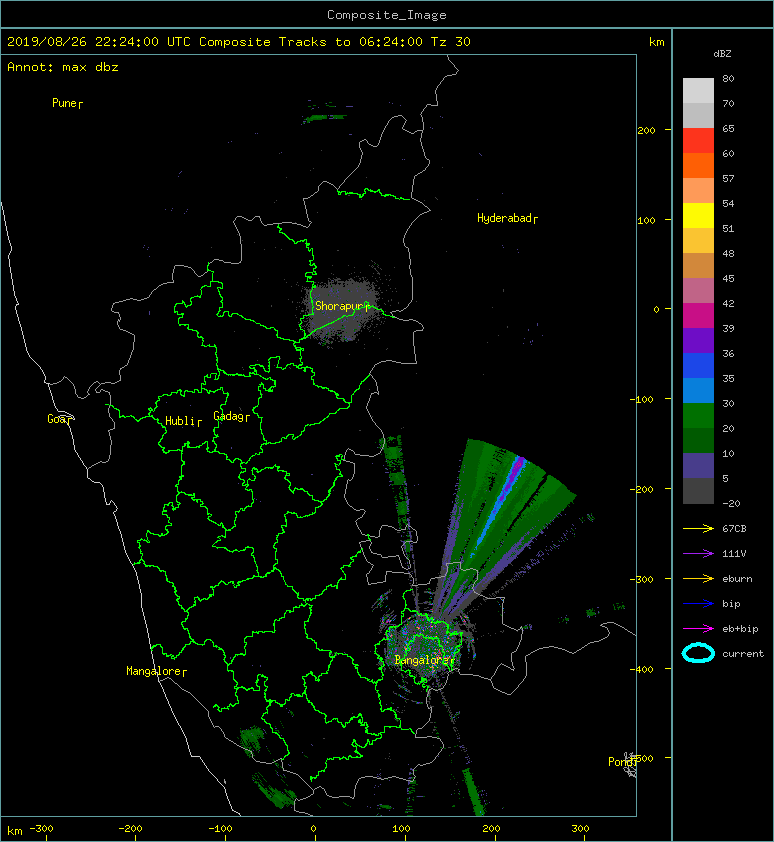Click the purple 36-39 dBZ color swatch

coord(698,340)
